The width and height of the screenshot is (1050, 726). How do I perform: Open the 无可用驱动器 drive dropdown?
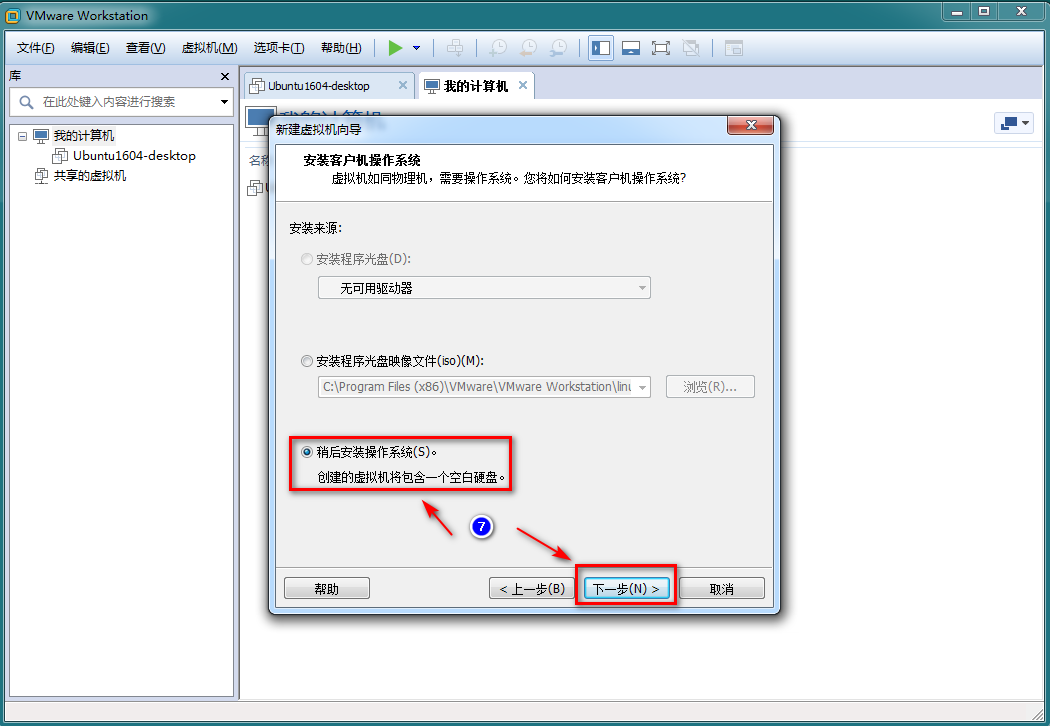click(x=484, y=288)
